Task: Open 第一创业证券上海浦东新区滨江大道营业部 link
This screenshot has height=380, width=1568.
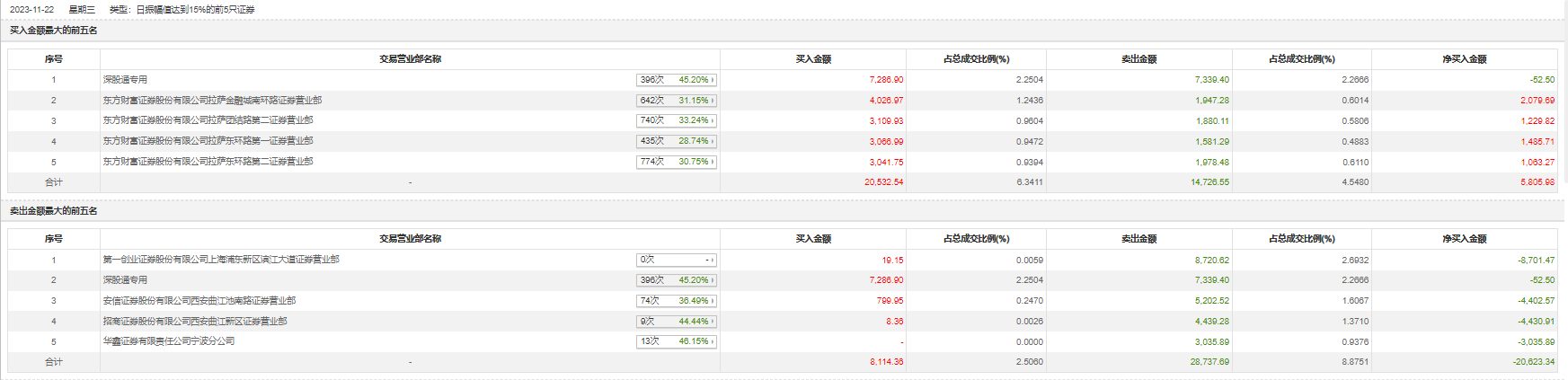Action: (221, 260)
